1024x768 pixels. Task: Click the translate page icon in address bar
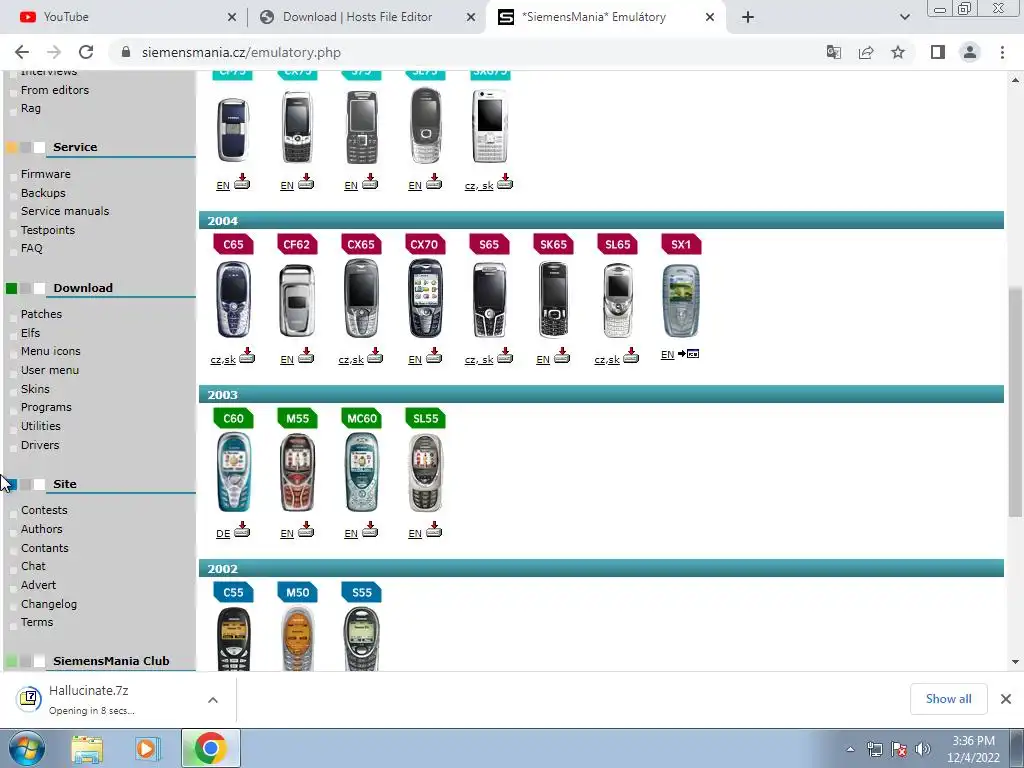[833, 52]
